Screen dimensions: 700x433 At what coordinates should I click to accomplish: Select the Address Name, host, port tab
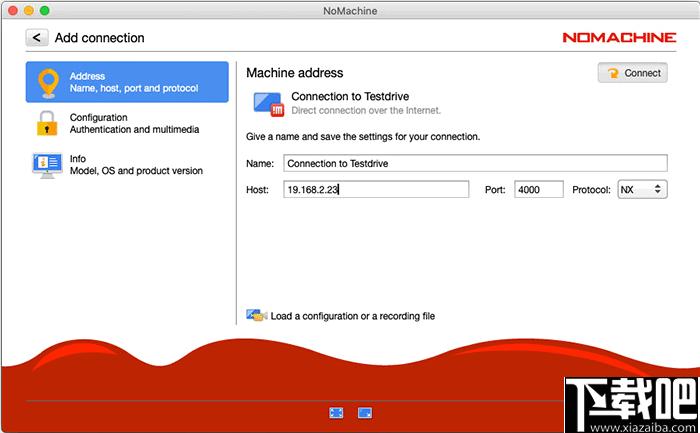(127, 82)
